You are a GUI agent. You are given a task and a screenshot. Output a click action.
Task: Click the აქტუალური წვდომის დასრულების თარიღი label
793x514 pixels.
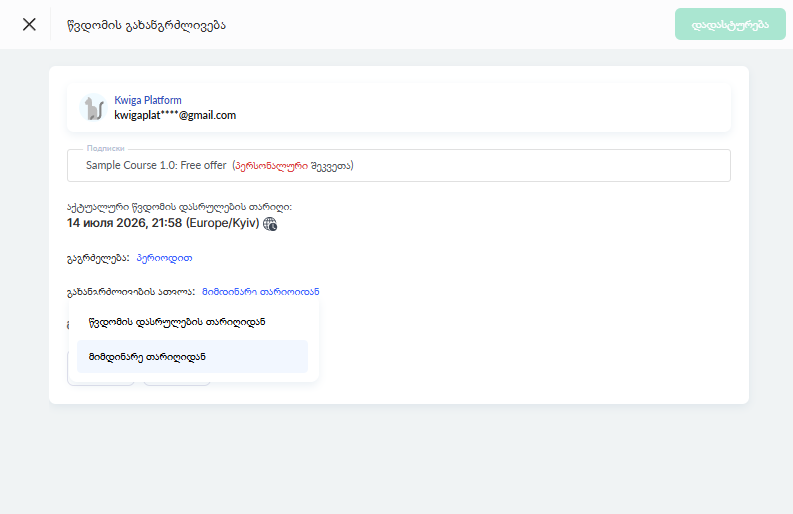coord(180,207)
